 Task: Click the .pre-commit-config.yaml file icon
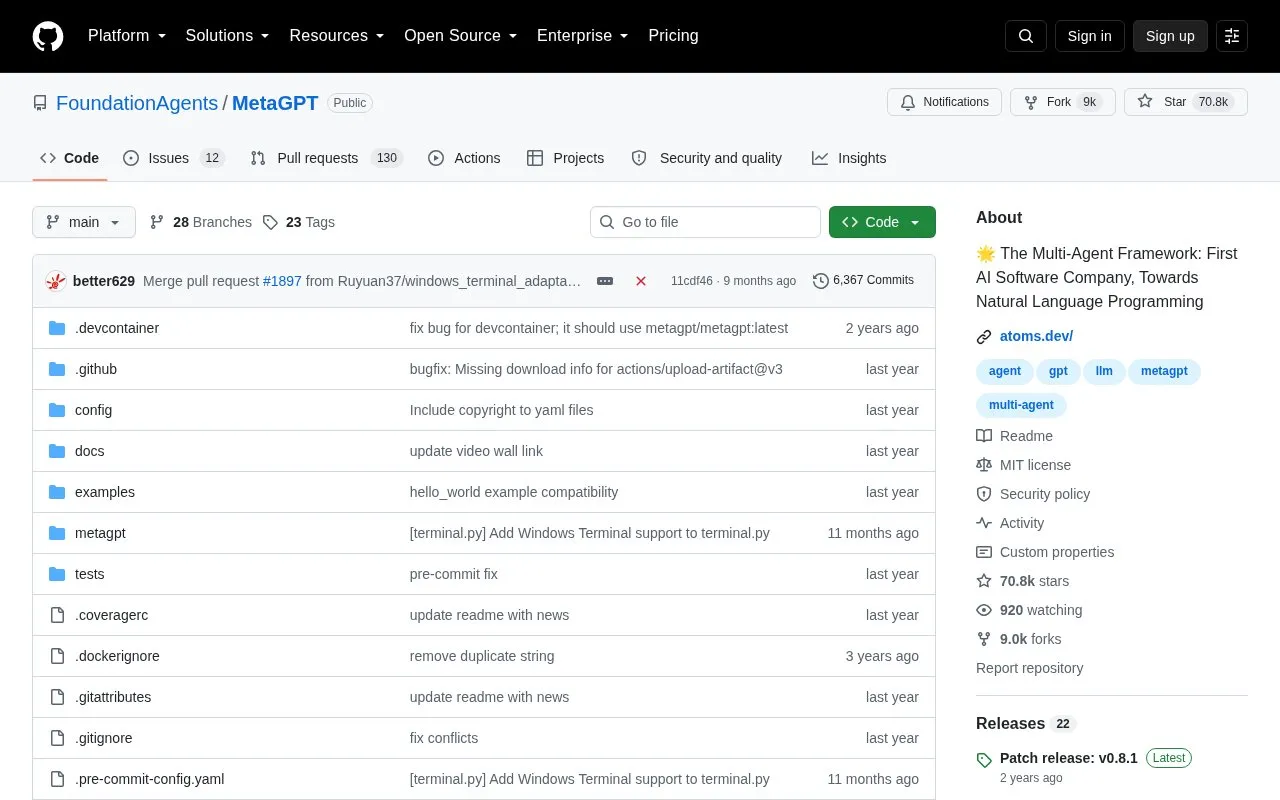coord(57,779)
